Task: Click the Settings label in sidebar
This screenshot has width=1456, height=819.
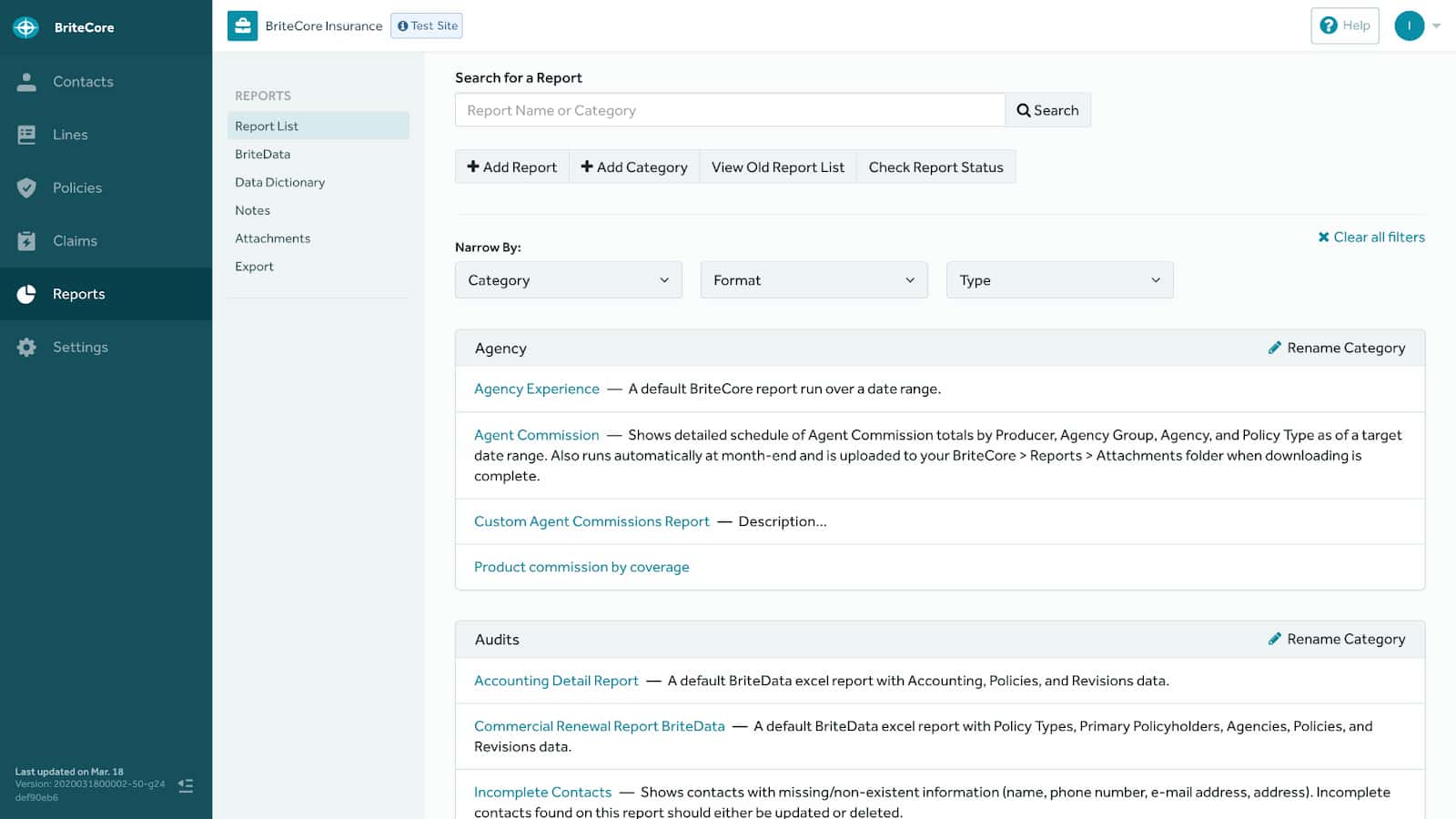Action: click(80, 347)
